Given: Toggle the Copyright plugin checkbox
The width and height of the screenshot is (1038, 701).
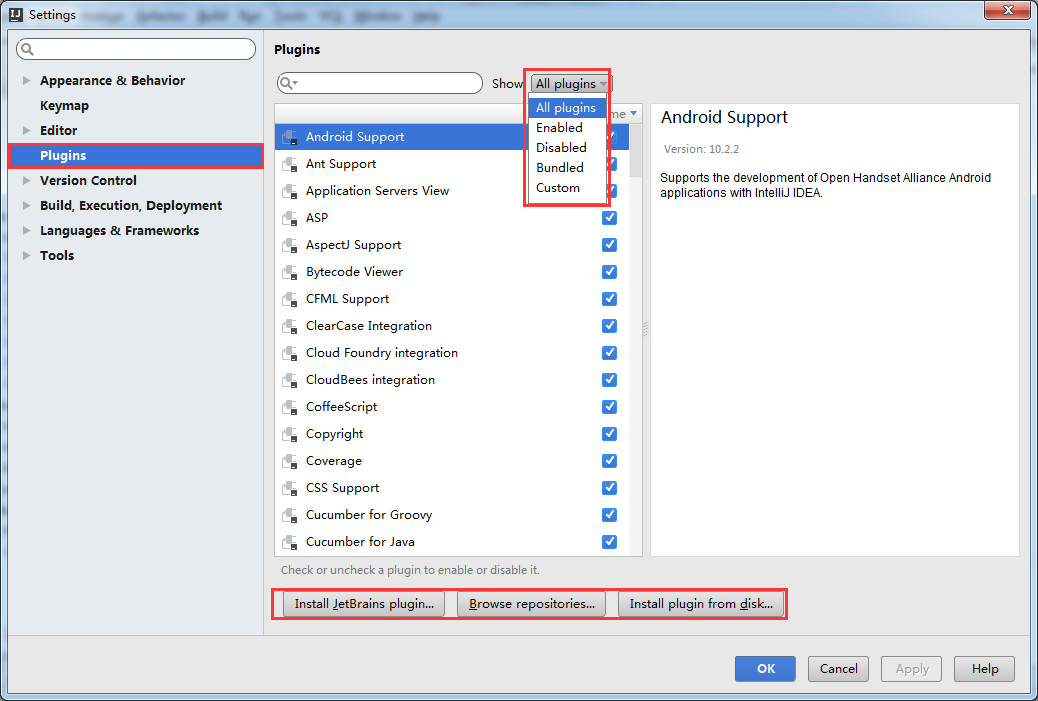Looking at the screenshot, I should [609, 434].
